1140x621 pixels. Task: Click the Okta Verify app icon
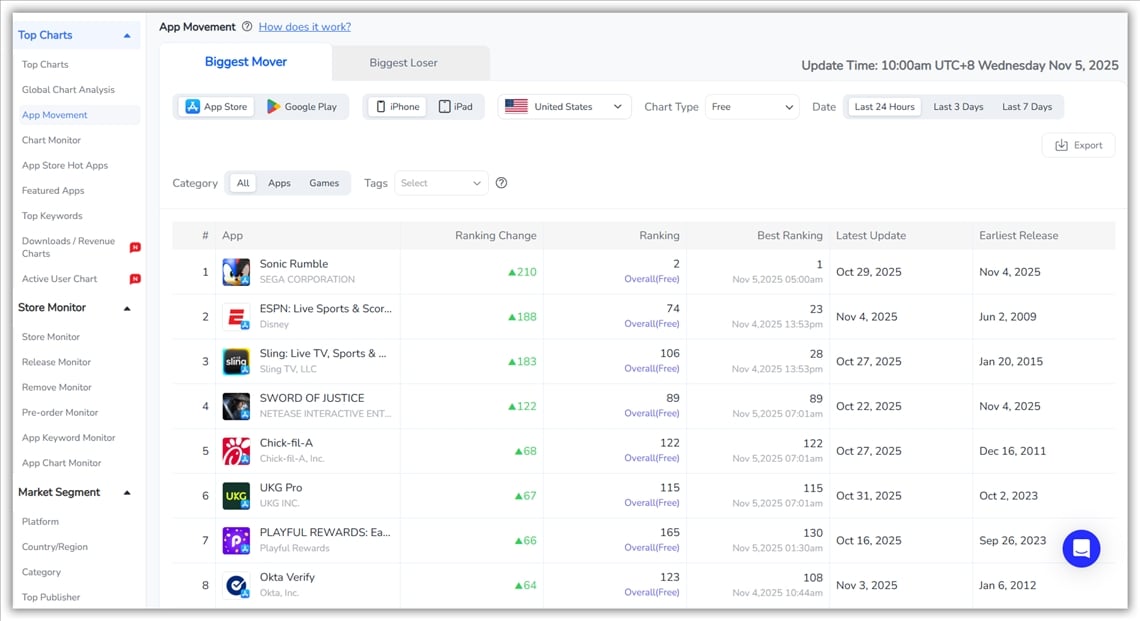click(236, 585)
